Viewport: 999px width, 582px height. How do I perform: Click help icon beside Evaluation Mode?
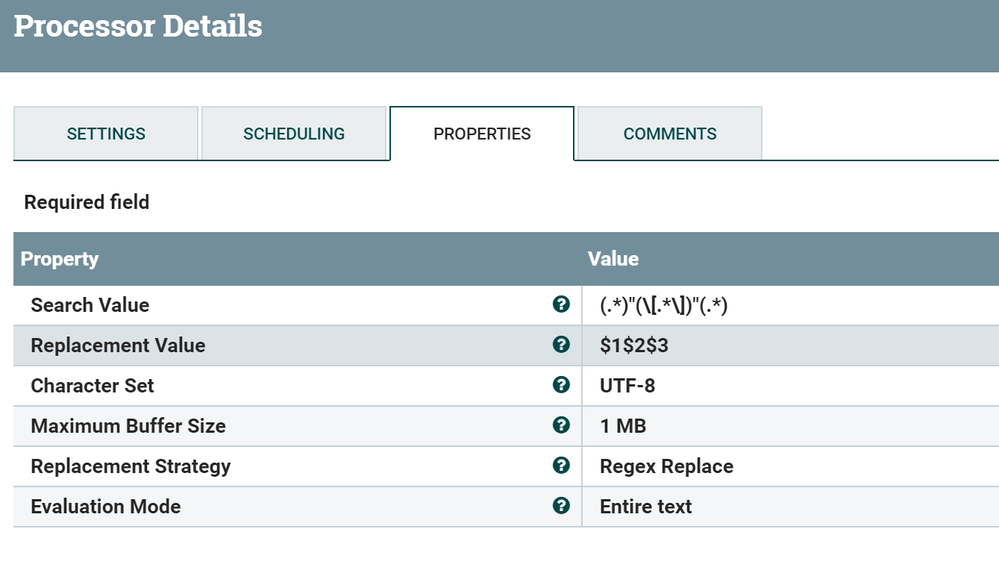(561, 505)
